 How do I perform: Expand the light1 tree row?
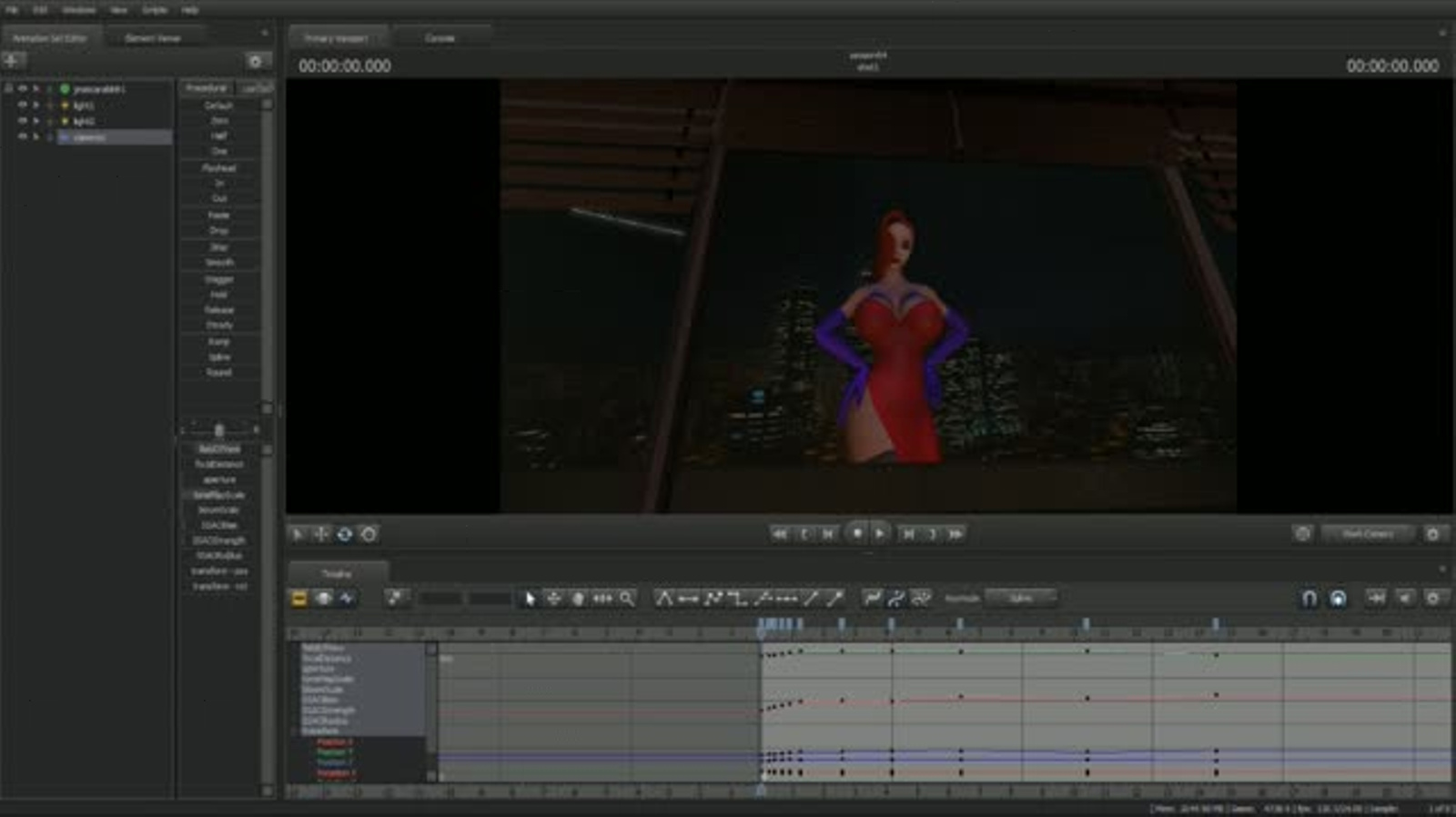coord(36,106)
